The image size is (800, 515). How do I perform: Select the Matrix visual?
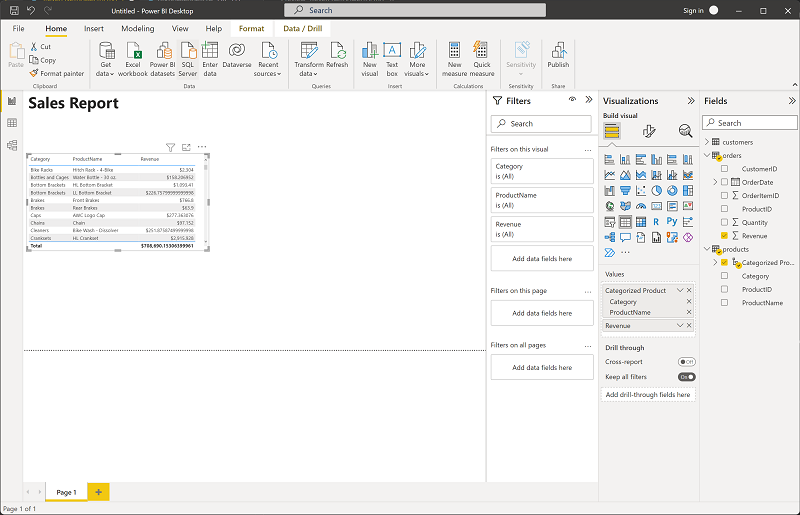tap(641, 222)
